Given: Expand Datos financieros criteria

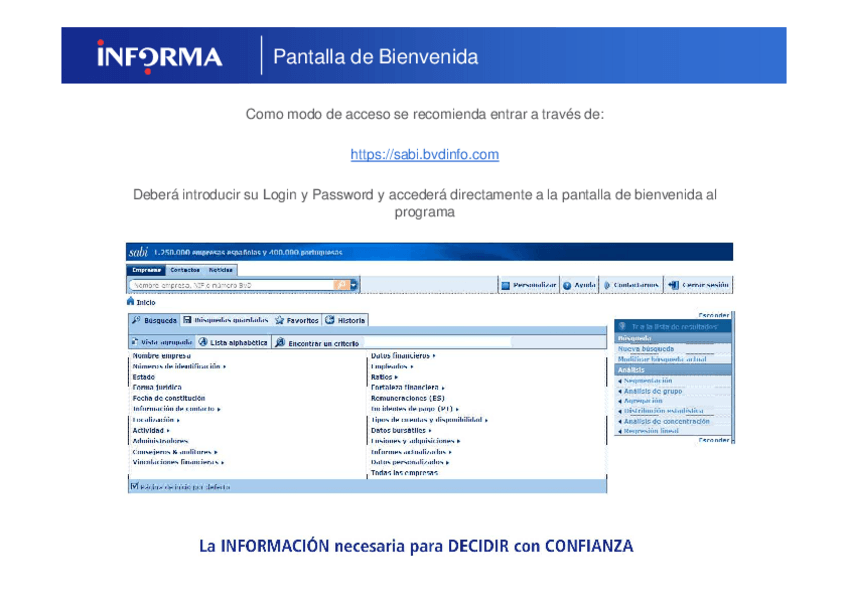Looking at the screenshot, I should tap(403, 356).
